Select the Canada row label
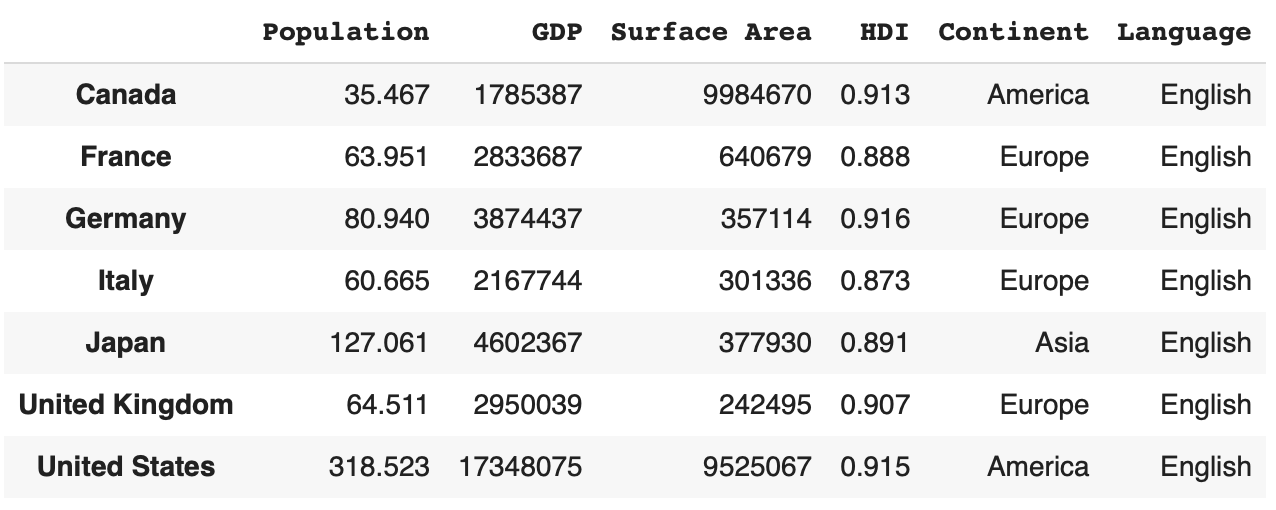Viewport: 1276px width, 510px height. coord(126,95)
